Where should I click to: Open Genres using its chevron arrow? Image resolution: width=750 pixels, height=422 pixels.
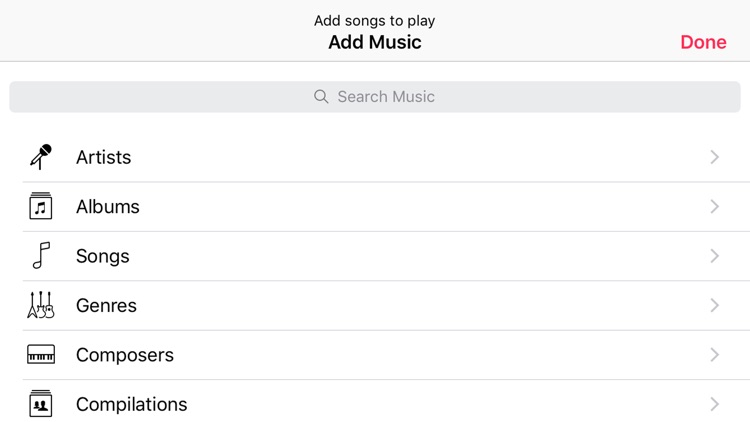click(x=714, y=305)
